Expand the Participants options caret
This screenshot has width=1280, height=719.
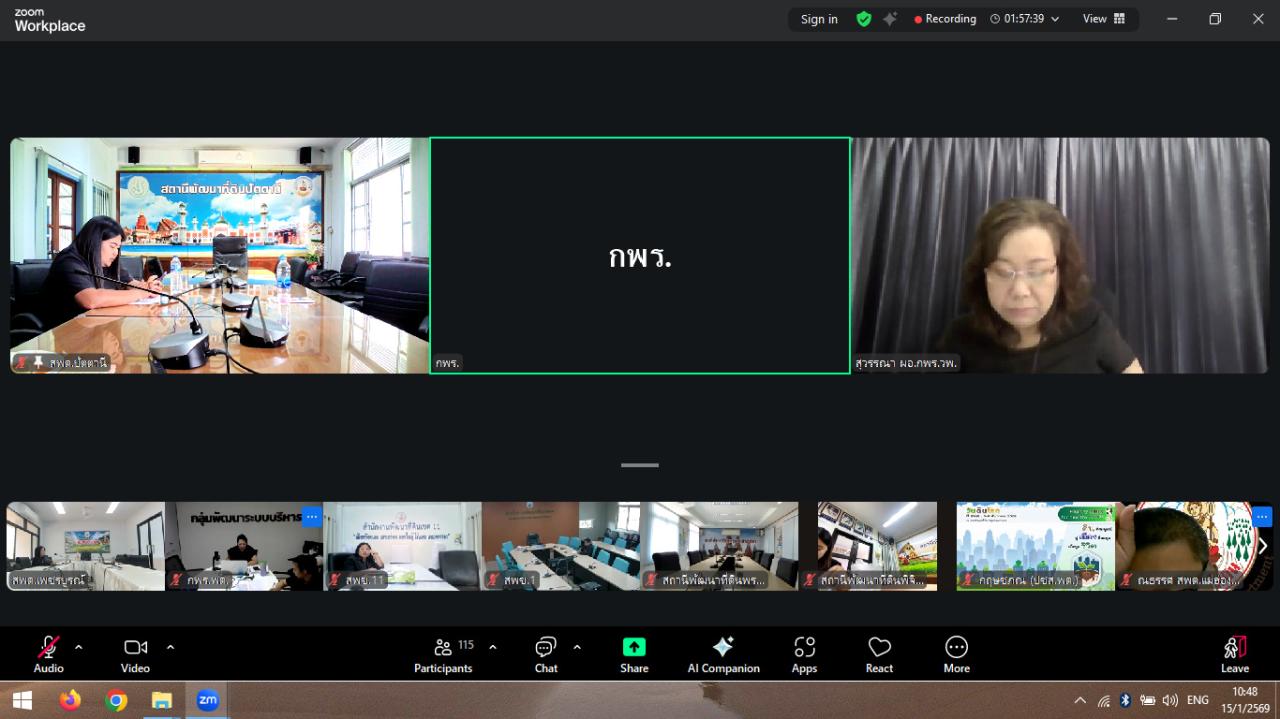point(492,647)
